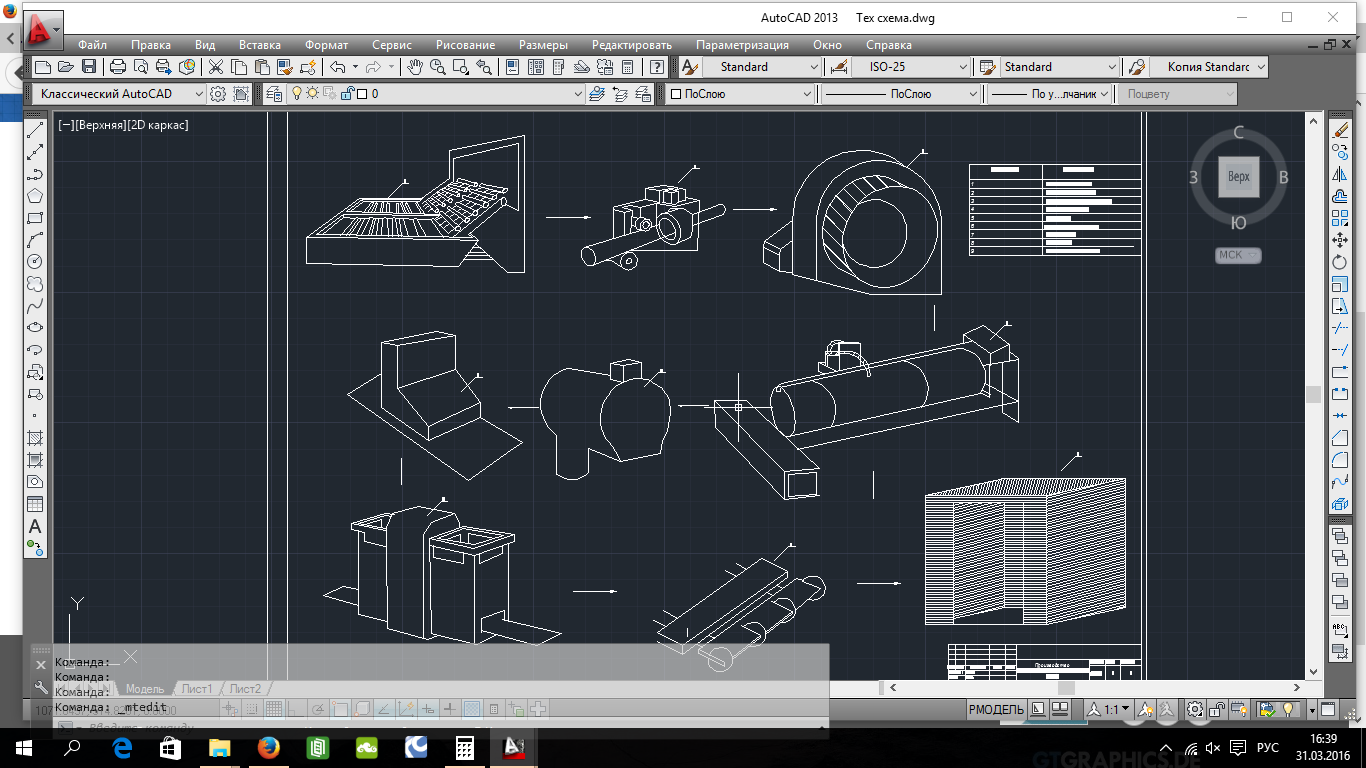Click the Make Object's Layer Current icon

[x=597, y=94]
